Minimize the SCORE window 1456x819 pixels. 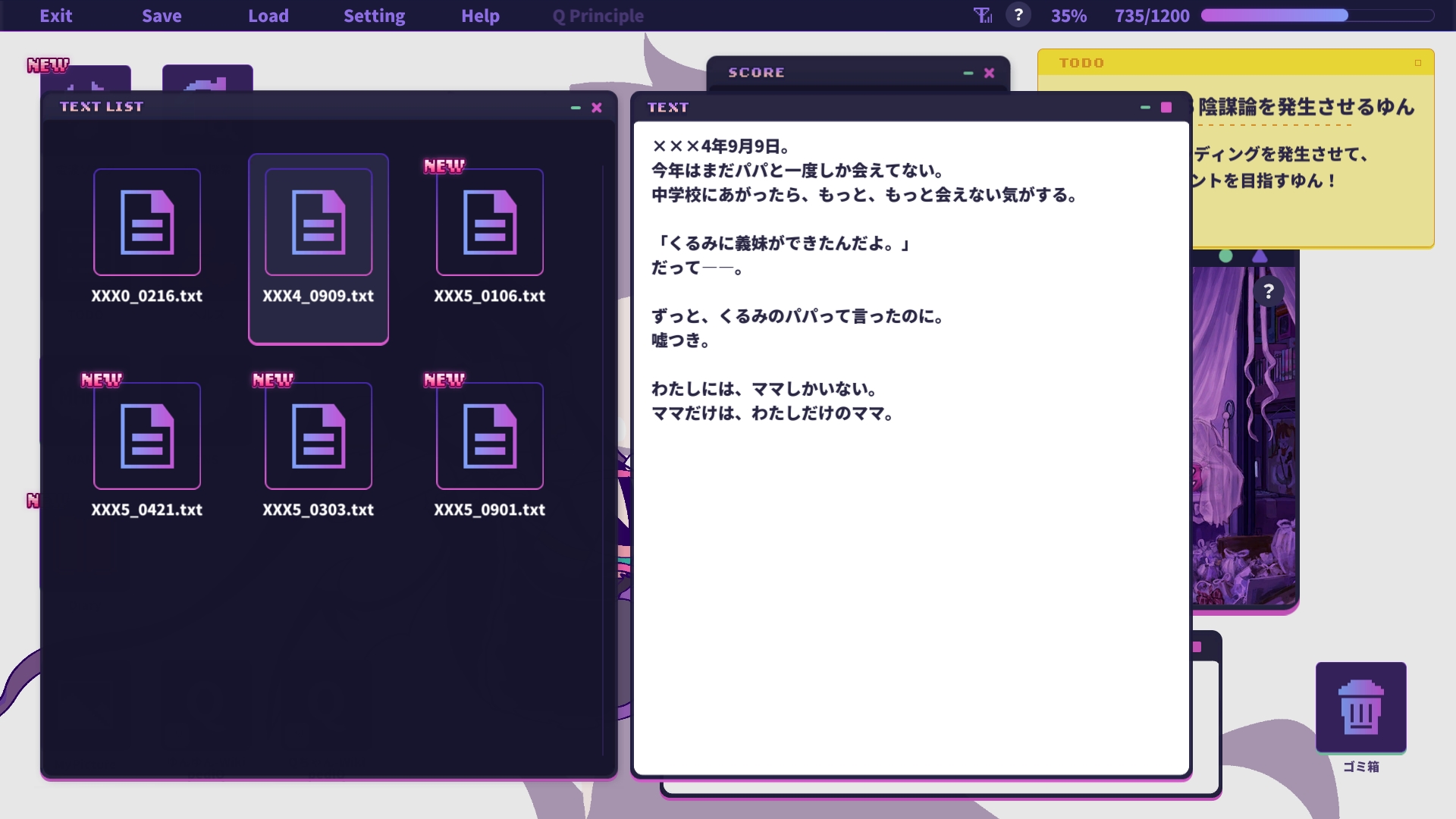click(968, 73)
